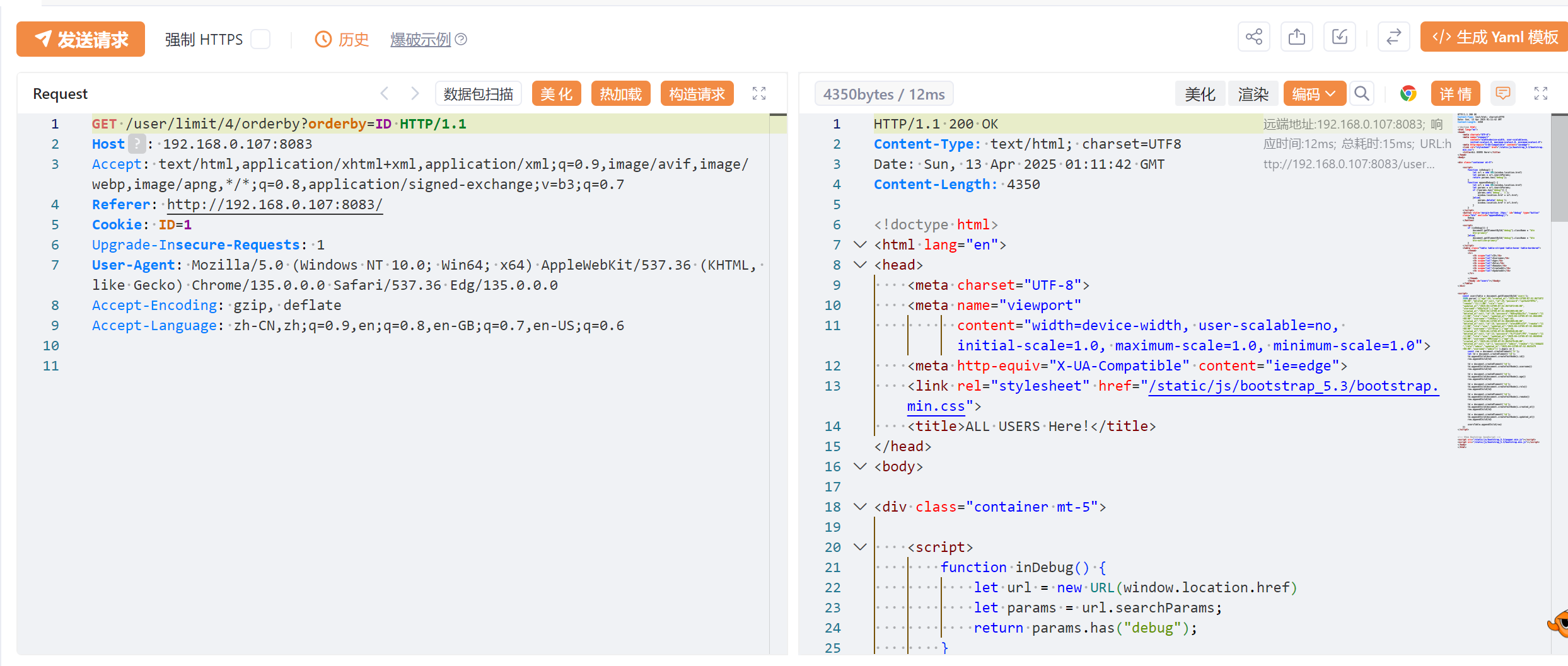
Task: Click 生成 Yaml 模板 button
Action: pos(1494,37)
